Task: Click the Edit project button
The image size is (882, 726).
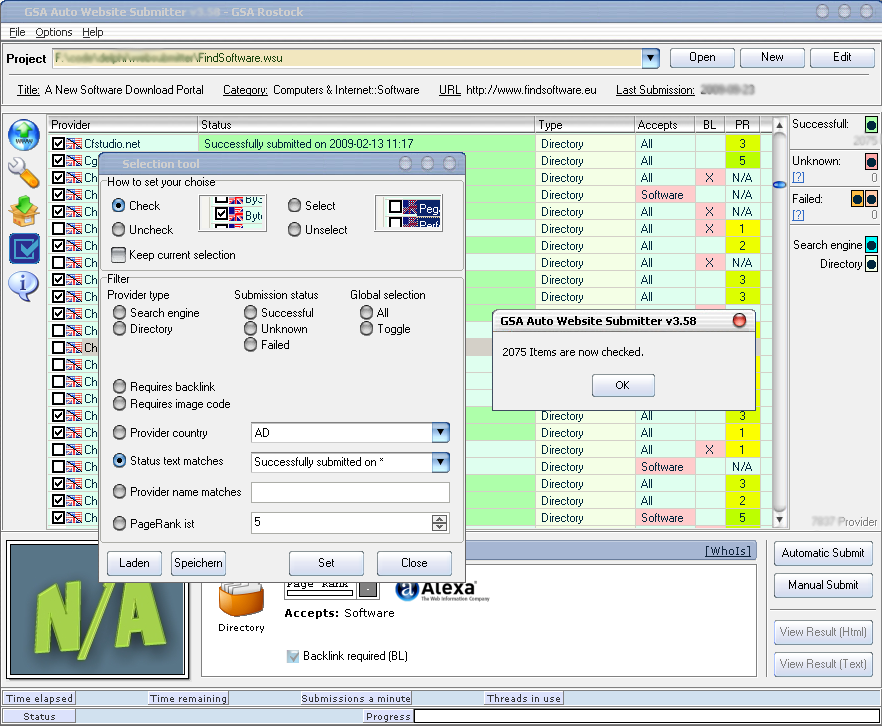Action: pyautogui.click(x=842, y=57)
